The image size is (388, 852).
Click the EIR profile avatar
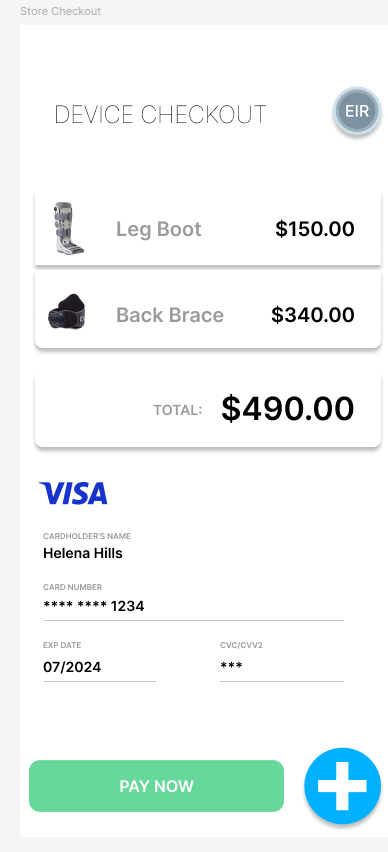[x=357, y=111]
